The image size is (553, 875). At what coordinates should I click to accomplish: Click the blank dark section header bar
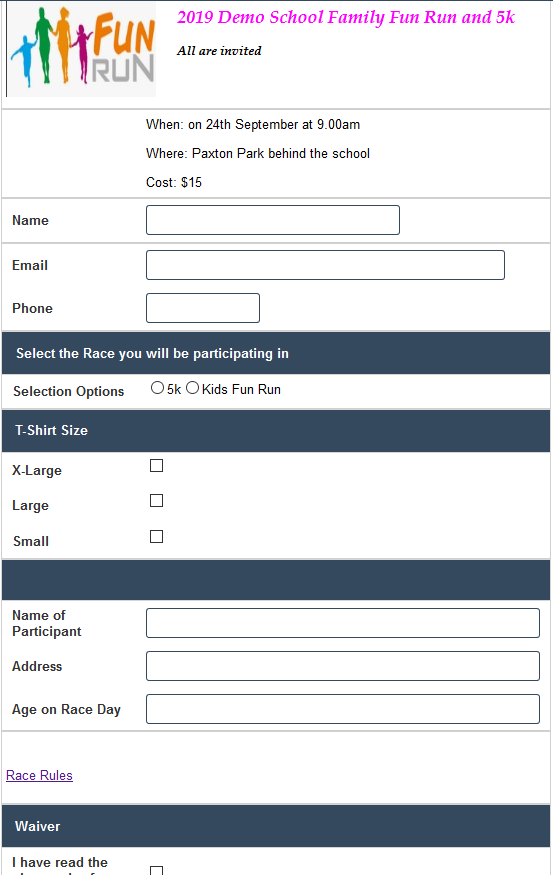[x=276, y=580]
